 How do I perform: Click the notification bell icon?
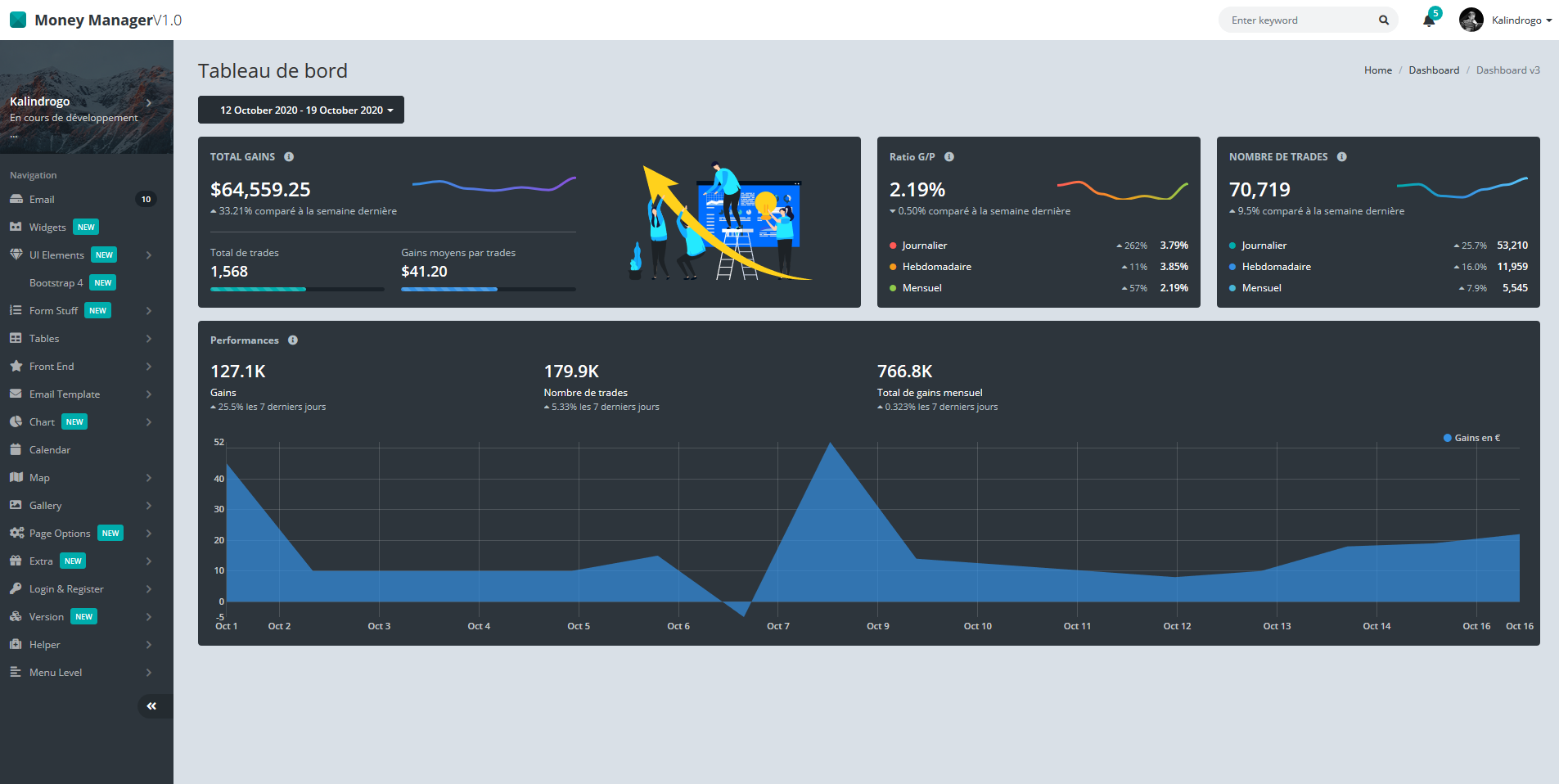[1429, 20]
